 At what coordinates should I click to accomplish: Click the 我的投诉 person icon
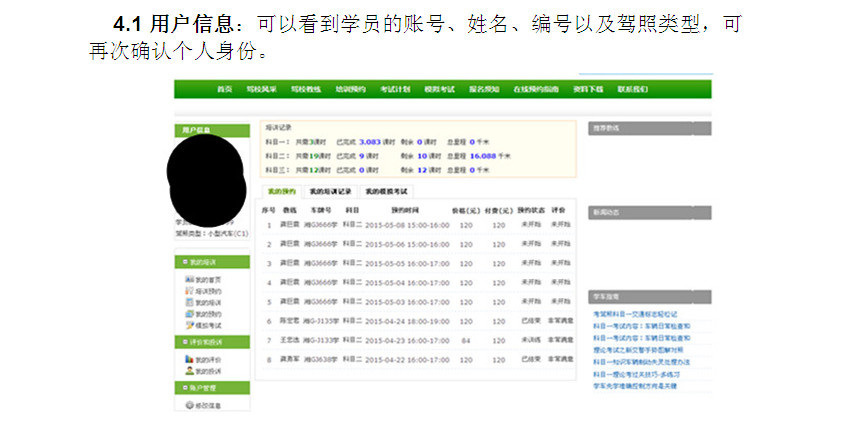click(189, 370)
